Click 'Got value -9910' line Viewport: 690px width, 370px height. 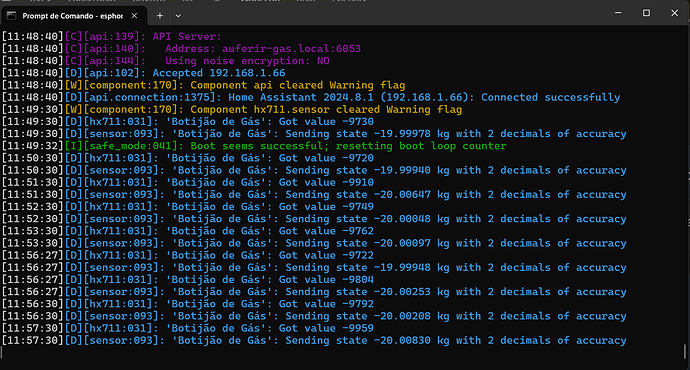pos(188,183)
